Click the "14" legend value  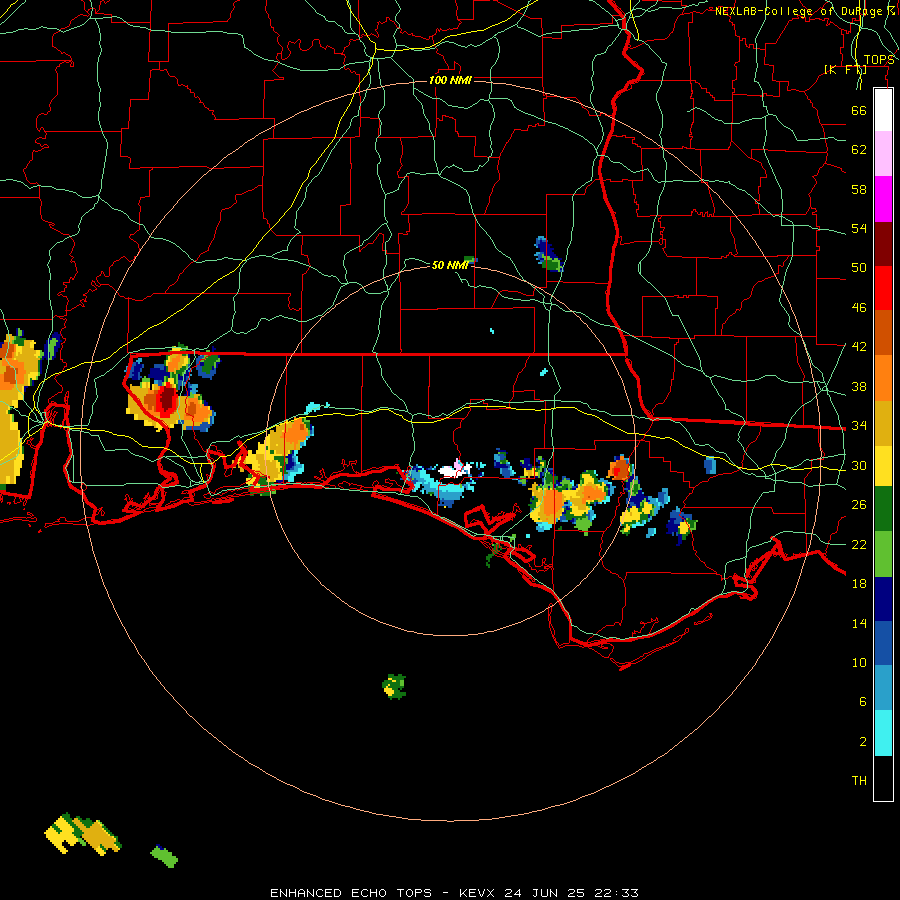(x=859, y=623)
